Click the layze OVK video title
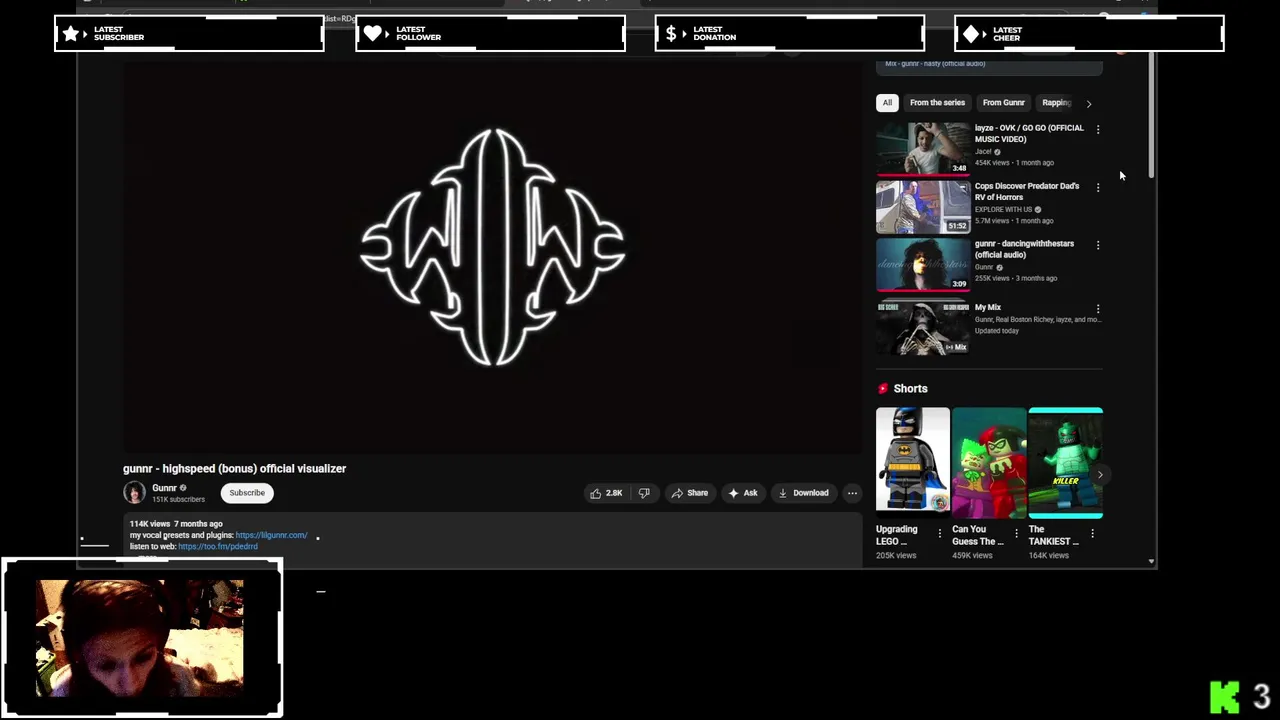1280x720 pixels. pyautogui.click(x=1029, y=133)
